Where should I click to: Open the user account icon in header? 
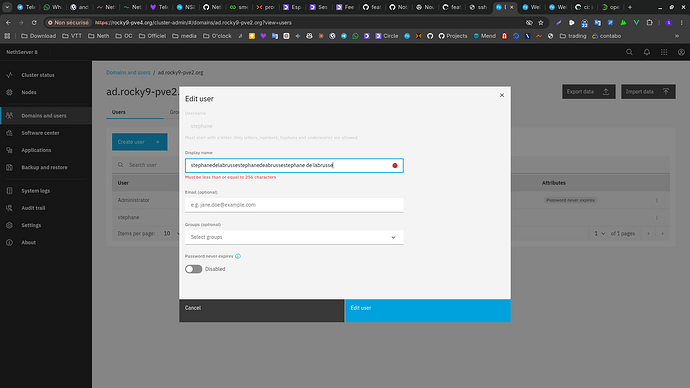(x=681, y=52)
